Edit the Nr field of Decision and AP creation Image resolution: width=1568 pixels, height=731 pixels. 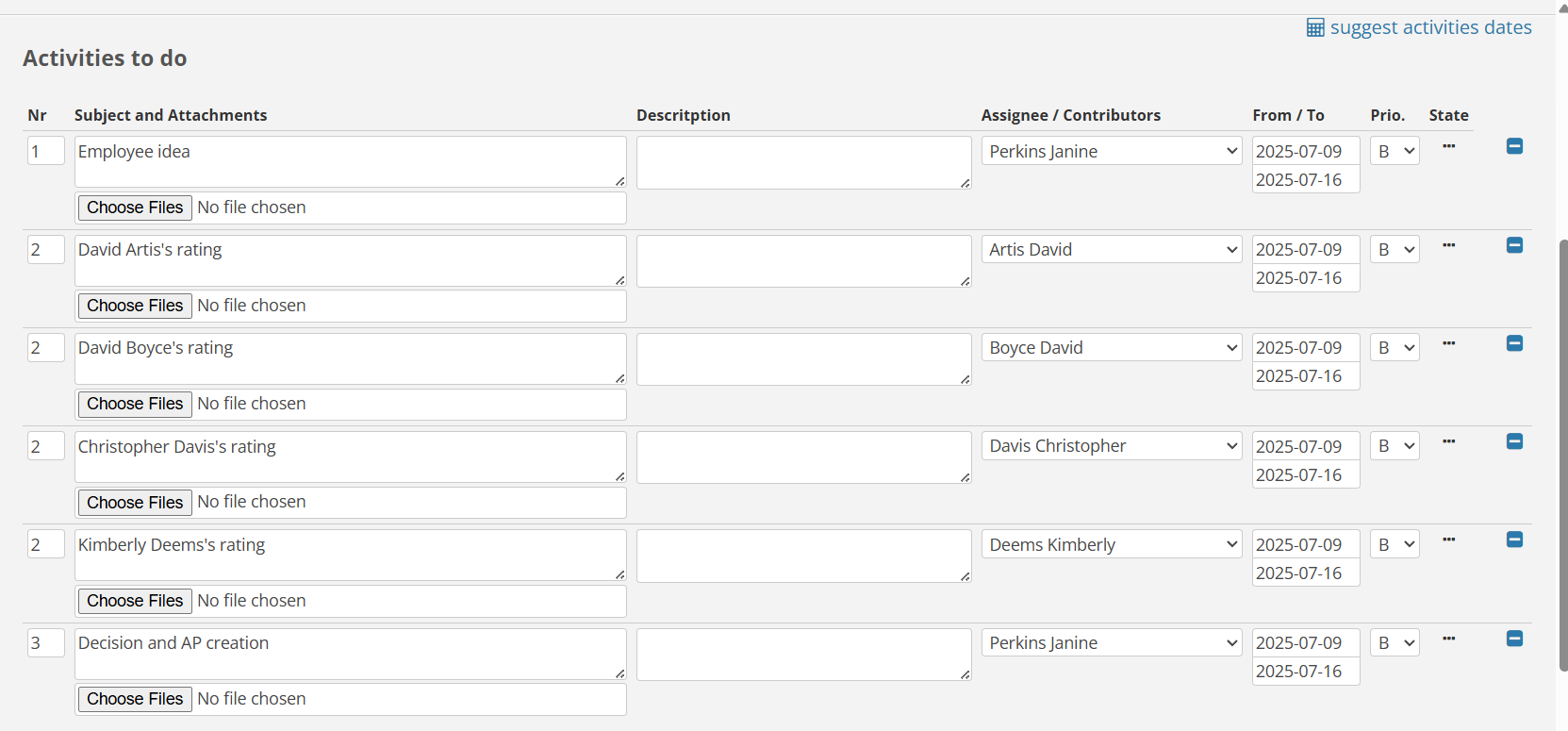(x=45, y=643)
